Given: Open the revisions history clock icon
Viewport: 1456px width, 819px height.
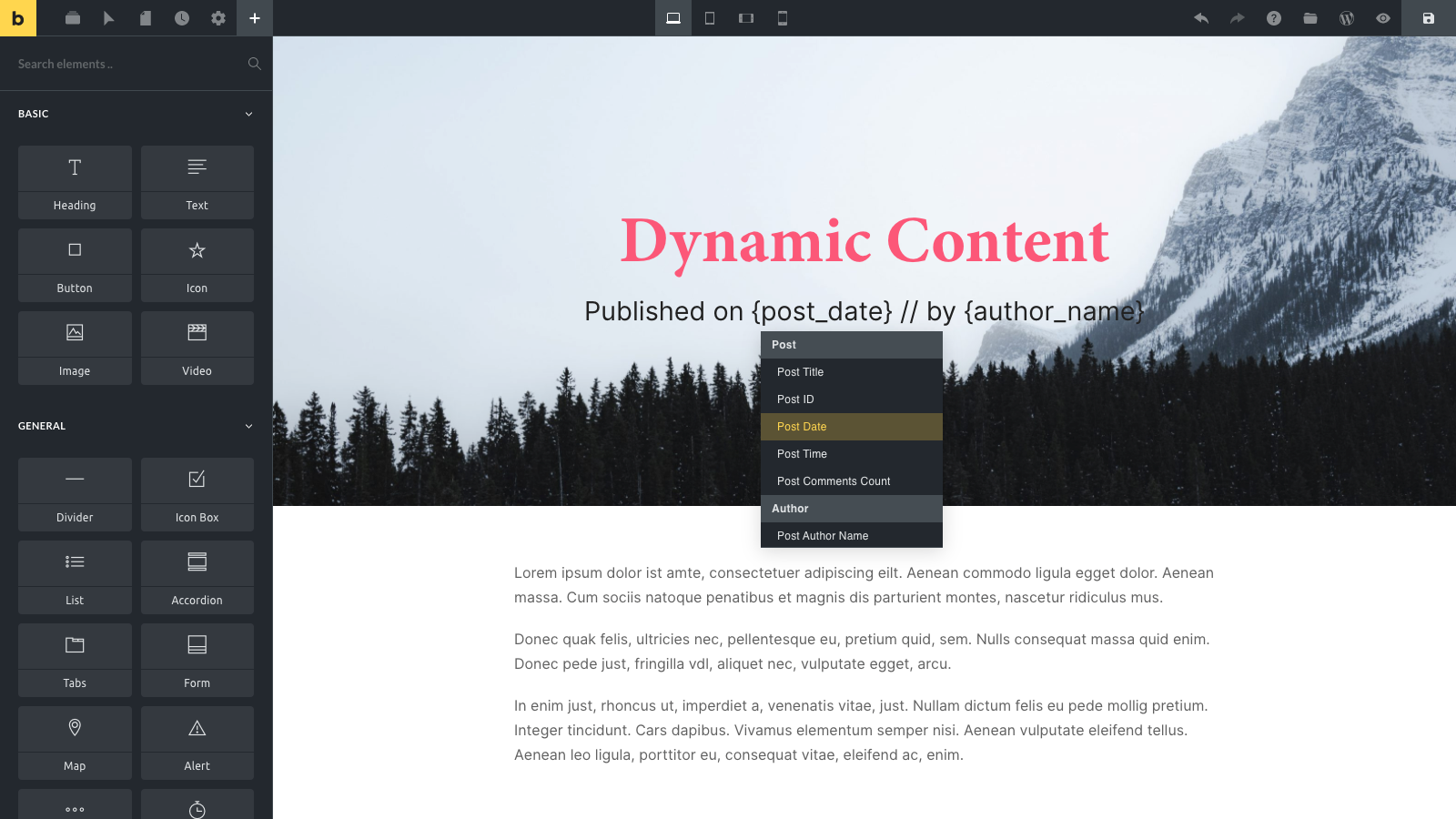Looking at the screenshot, I should click(x=182, y=18).
